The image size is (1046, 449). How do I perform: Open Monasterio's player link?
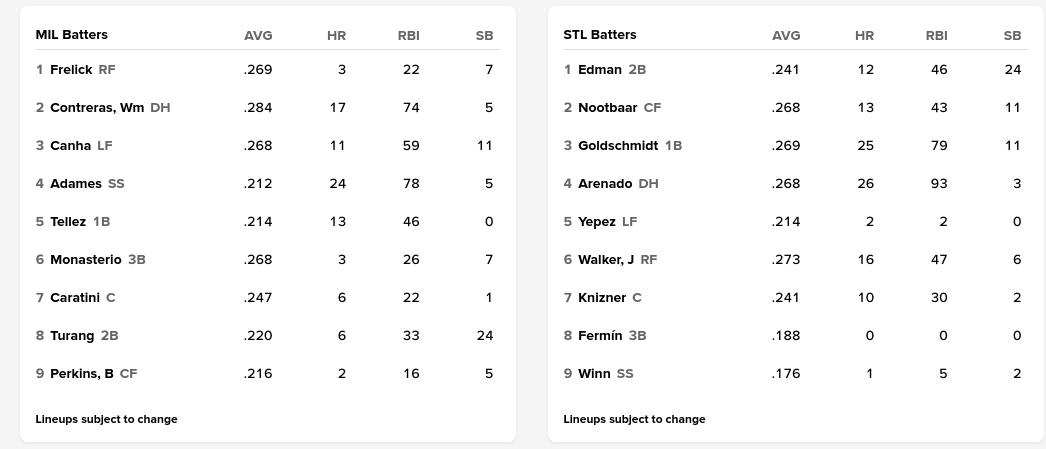pyautogui.click(x=86, y=260)
